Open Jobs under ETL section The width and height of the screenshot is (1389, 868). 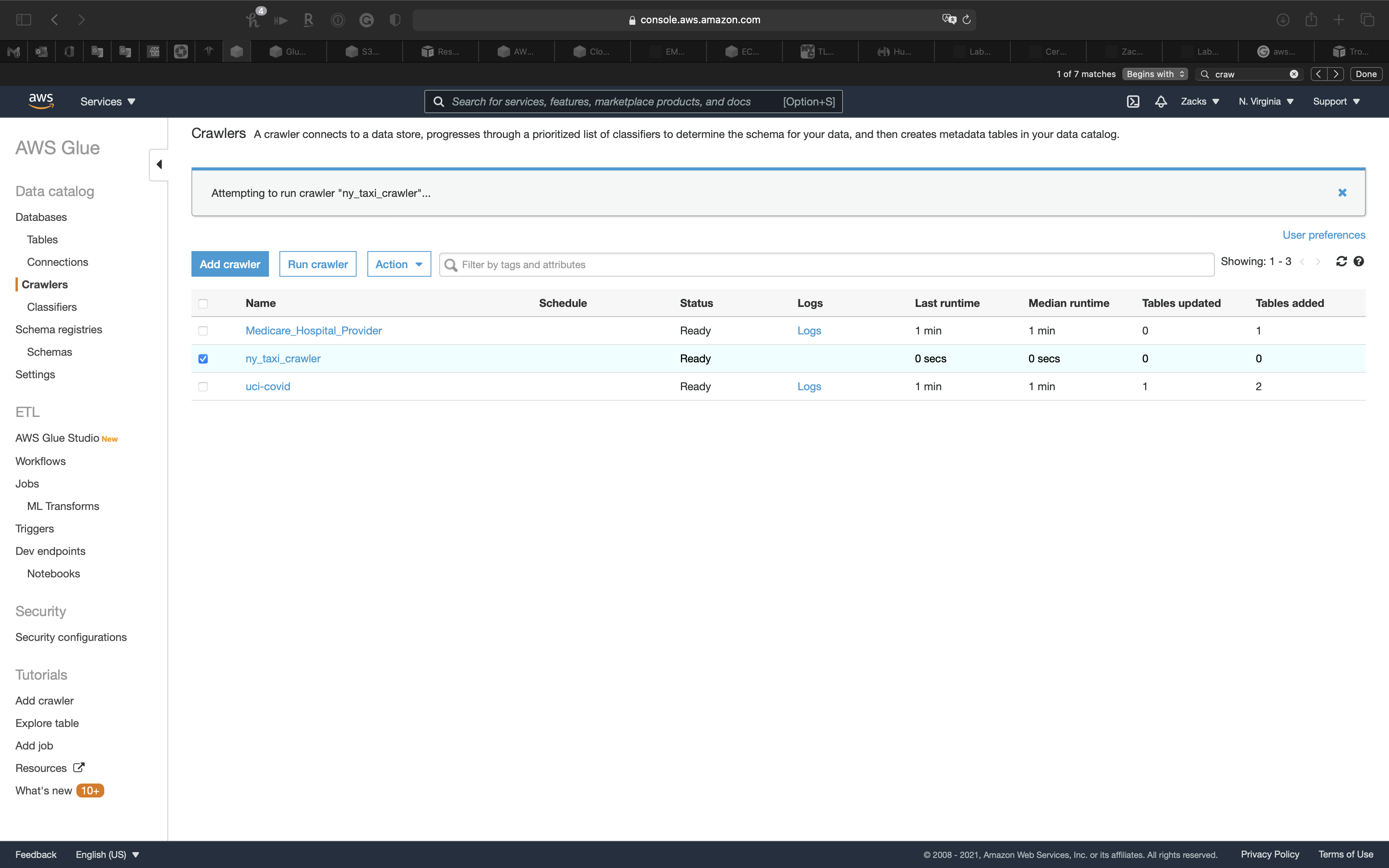tap(27, 483)
